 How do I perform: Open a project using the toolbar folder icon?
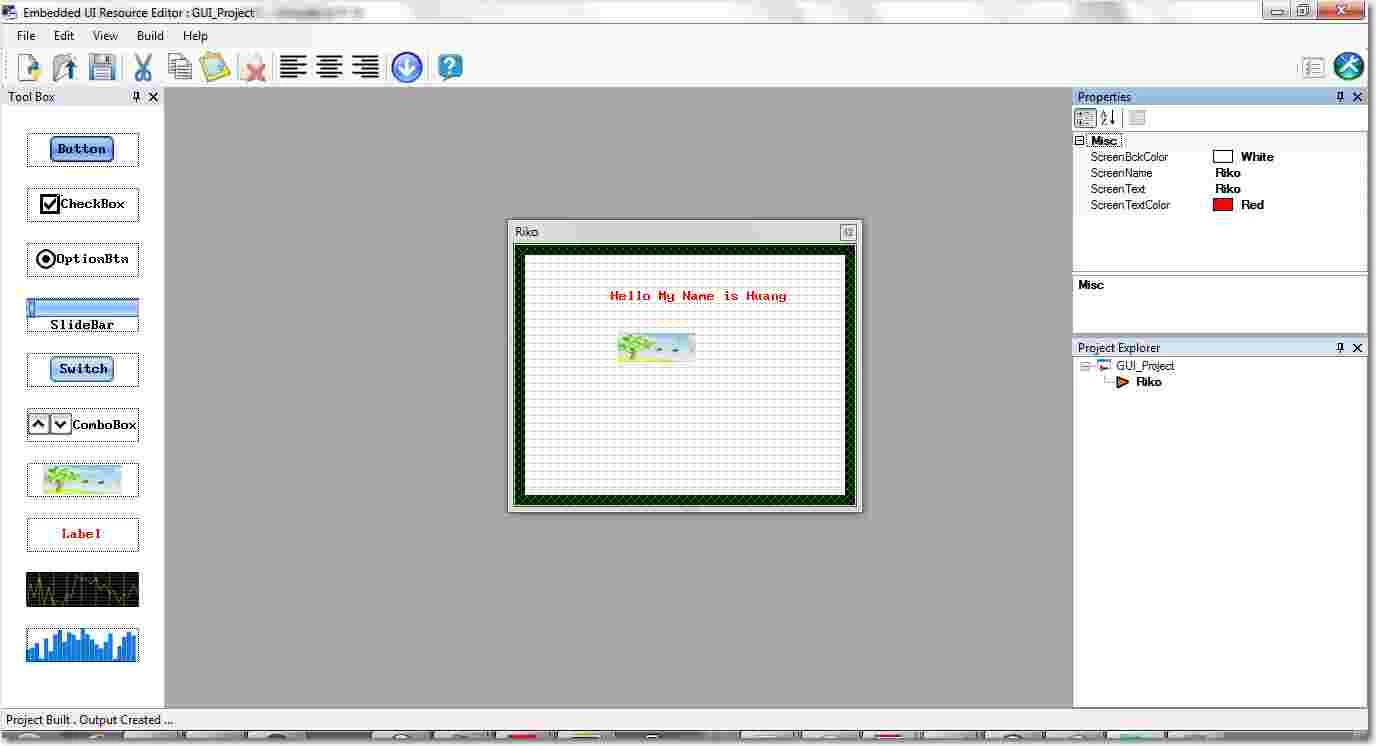65,67
